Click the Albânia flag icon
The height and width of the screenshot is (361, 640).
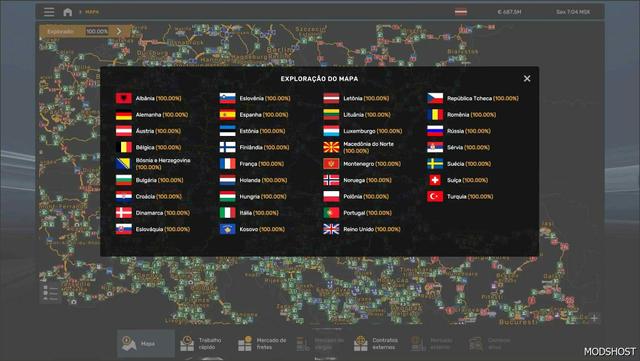click(x=124, y=98)
